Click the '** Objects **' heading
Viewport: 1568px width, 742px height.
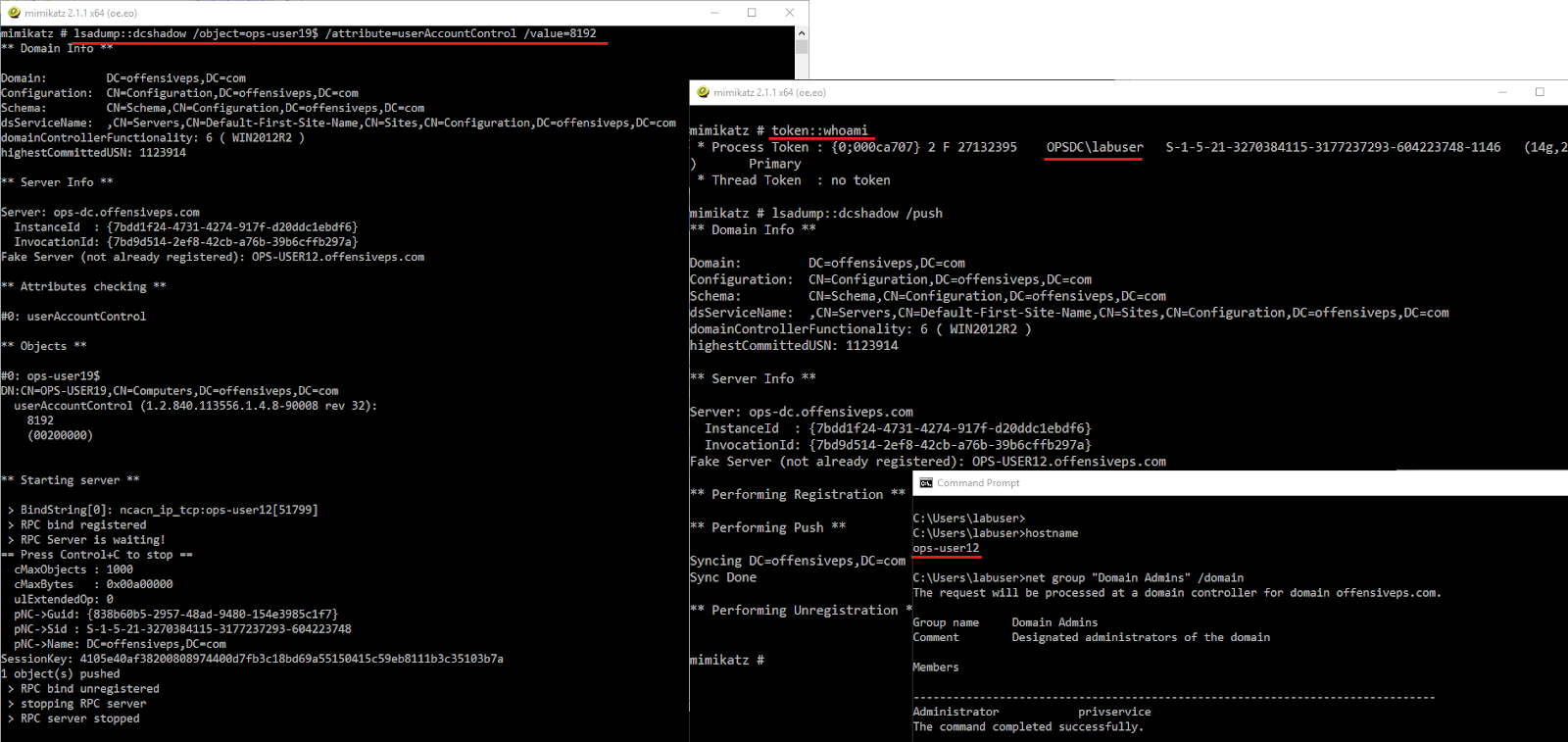pyautogui.click(x=44, y=346)
